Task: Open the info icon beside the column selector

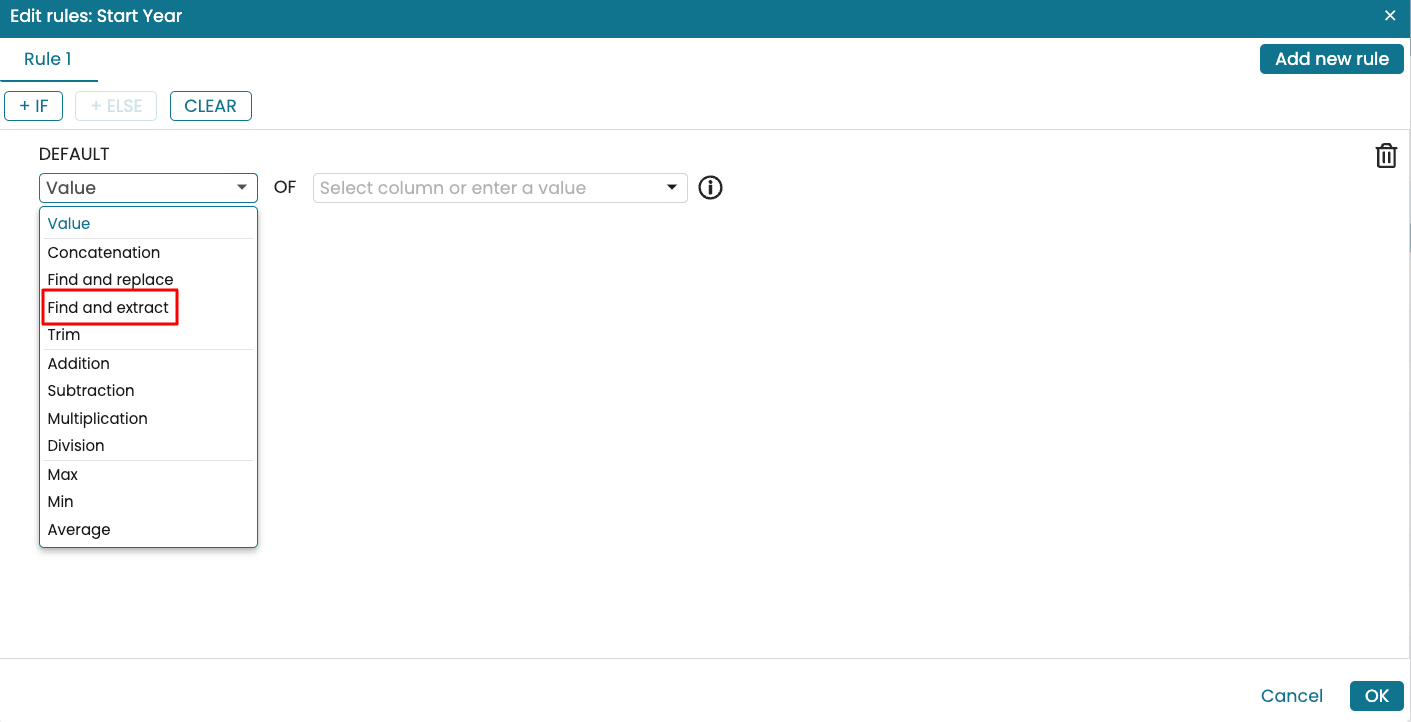Action: point(710,188)
